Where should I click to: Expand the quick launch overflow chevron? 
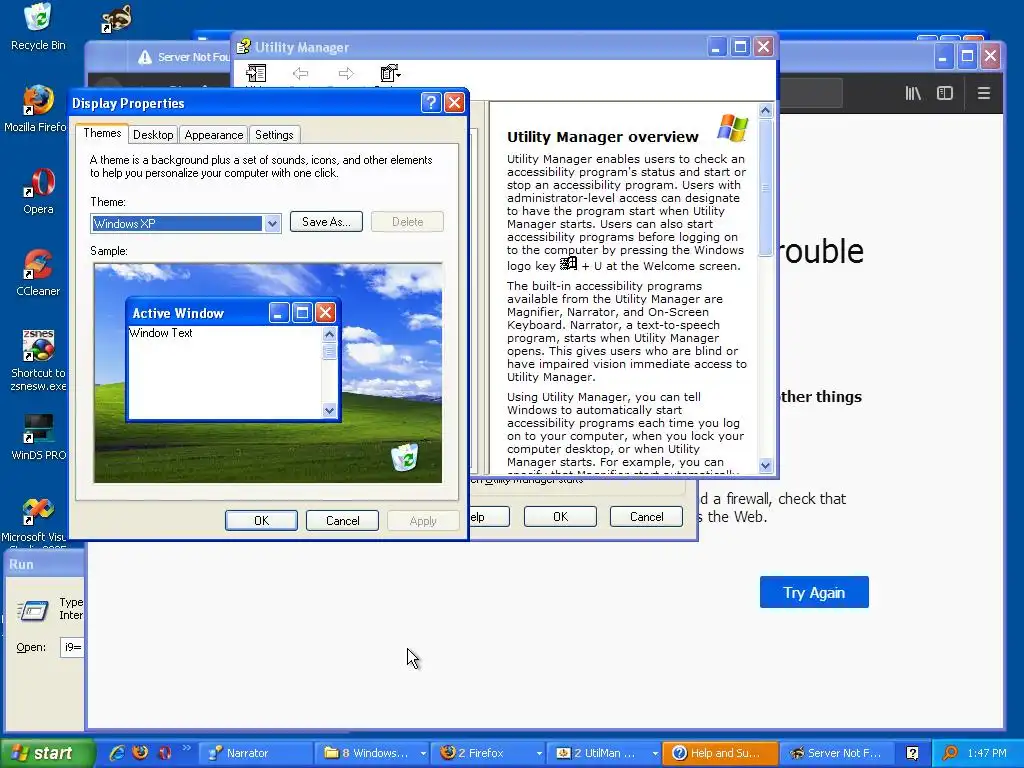tap(186, 748)
